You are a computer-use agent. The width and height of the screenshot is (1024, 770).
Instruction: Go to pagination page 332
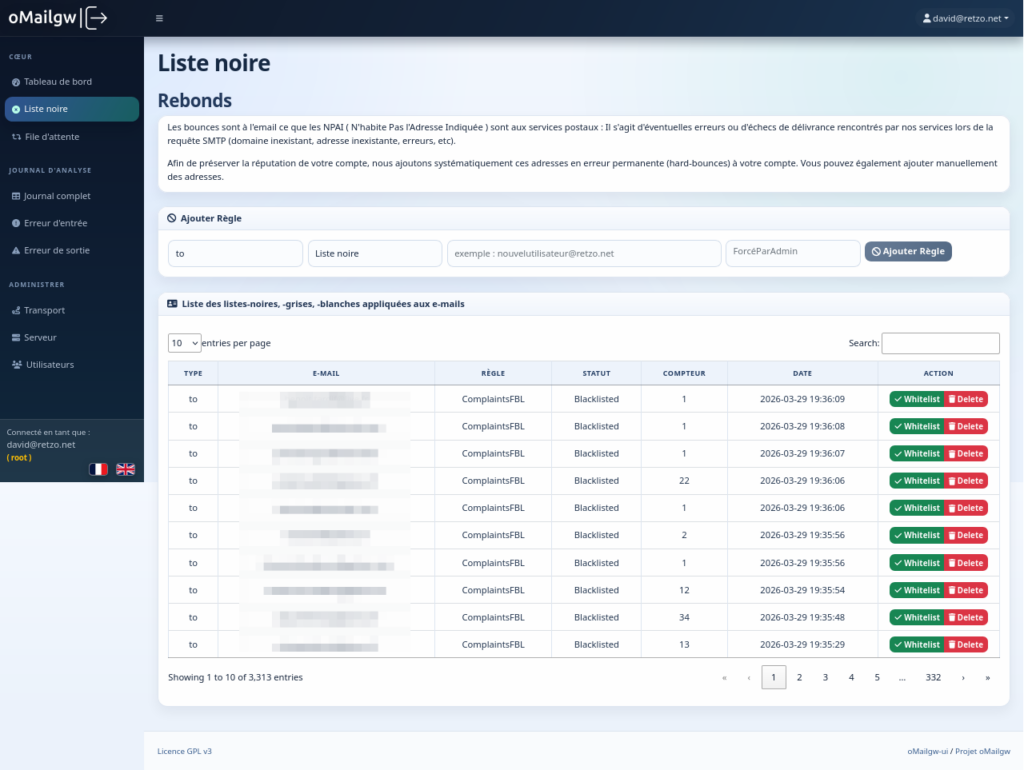pos(933,678)
